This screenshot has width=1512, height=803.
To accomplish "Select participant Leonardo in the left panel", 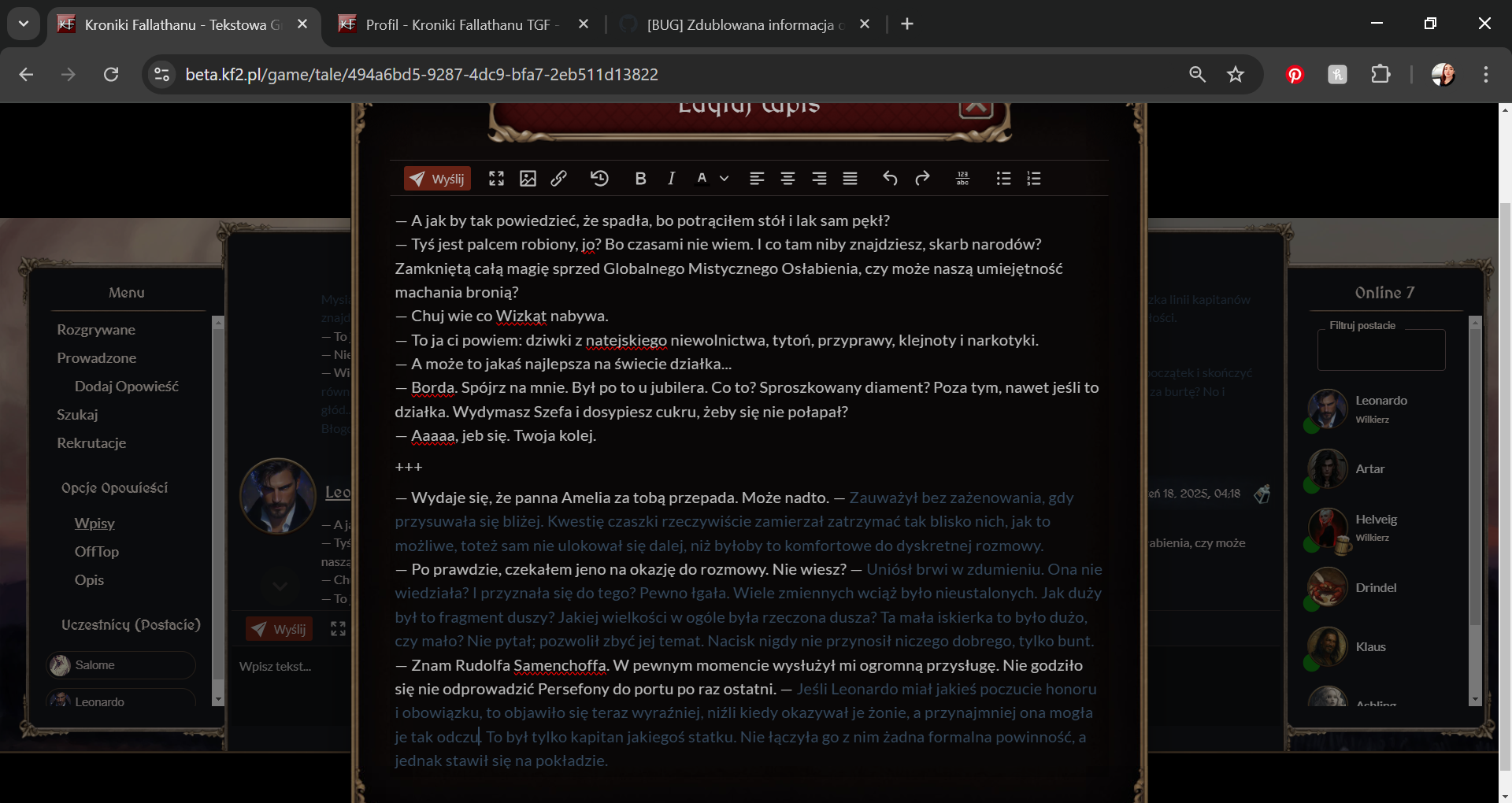I will coord(120,699).
